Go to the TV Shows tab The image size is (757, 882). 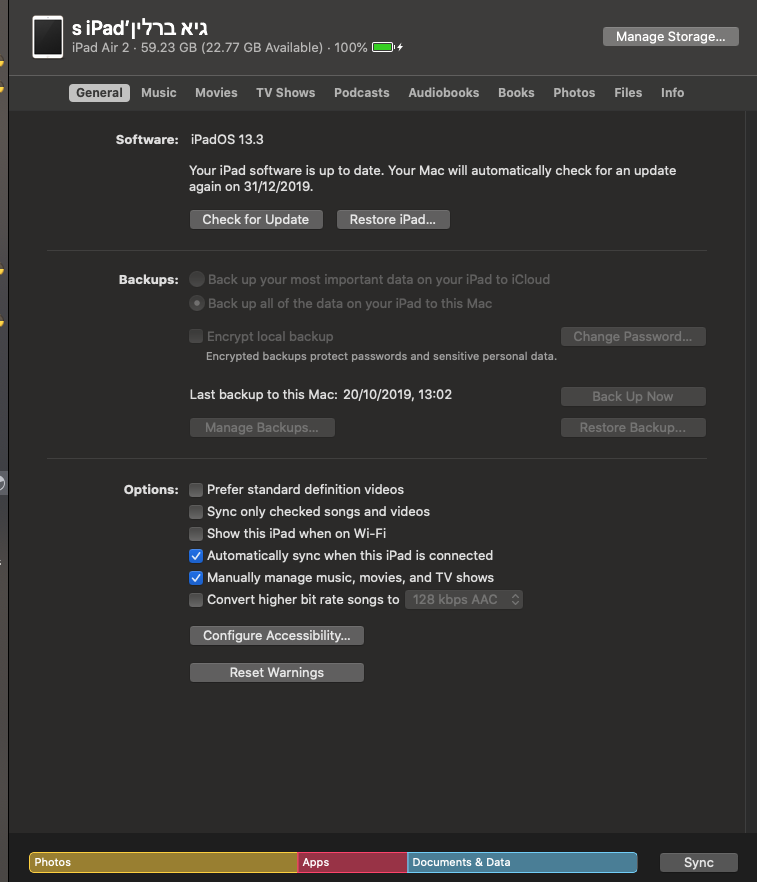(286, 93)
